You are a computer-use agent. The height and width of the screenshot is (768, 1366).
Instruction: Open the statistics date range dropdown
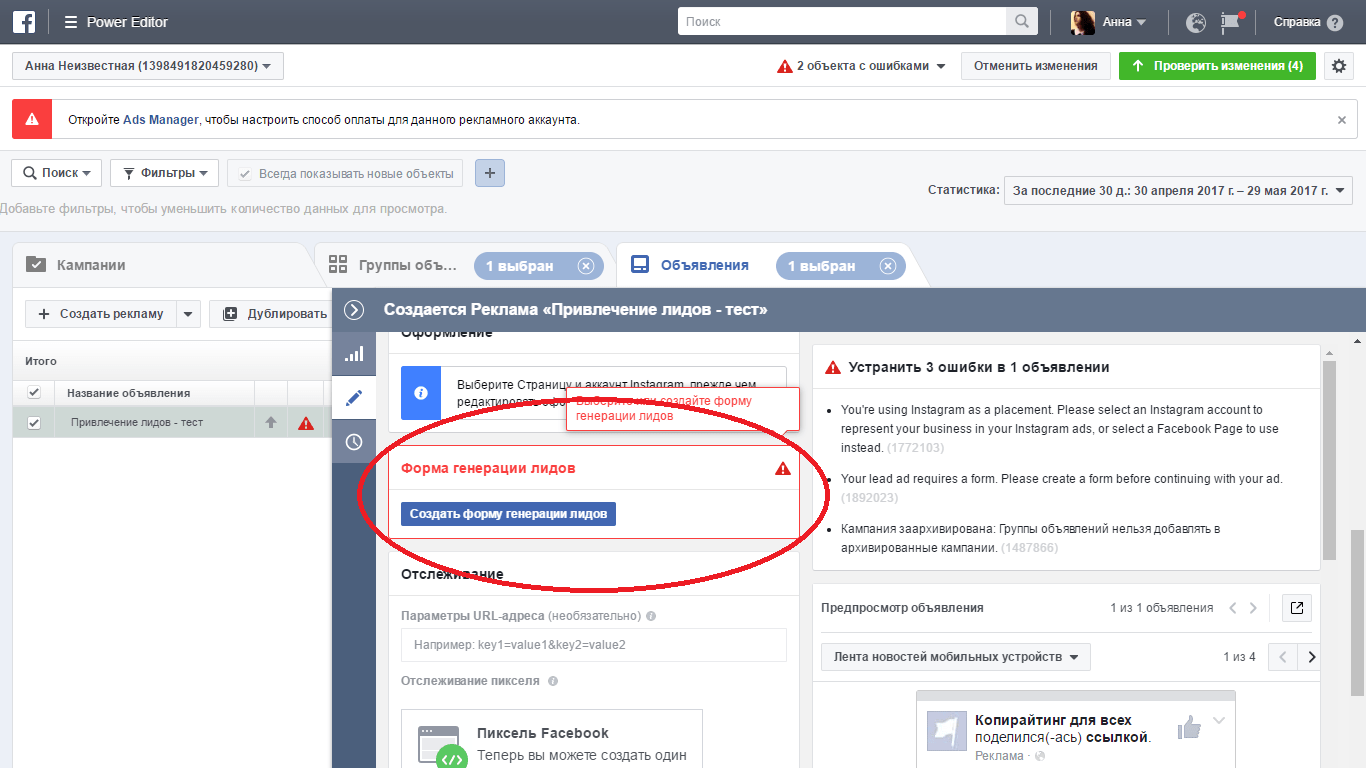pos(1178,190)
